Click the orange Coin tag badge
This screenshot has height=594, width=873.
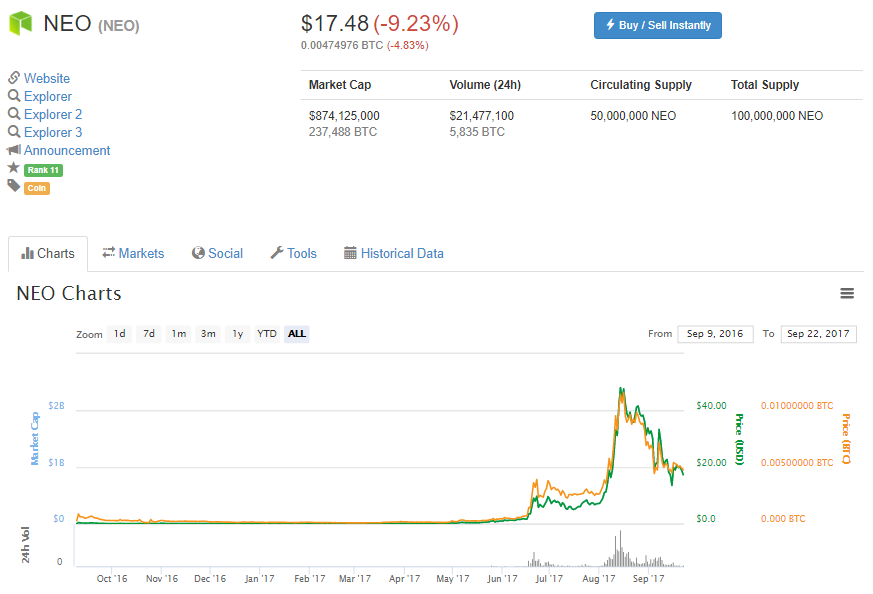pos(37,188)
